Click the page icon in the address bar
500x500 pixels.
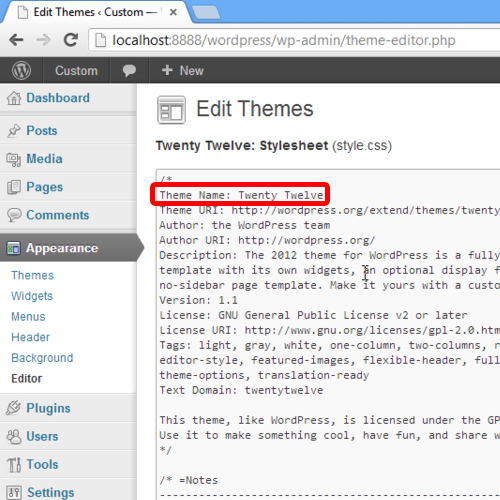click(101, 40)
